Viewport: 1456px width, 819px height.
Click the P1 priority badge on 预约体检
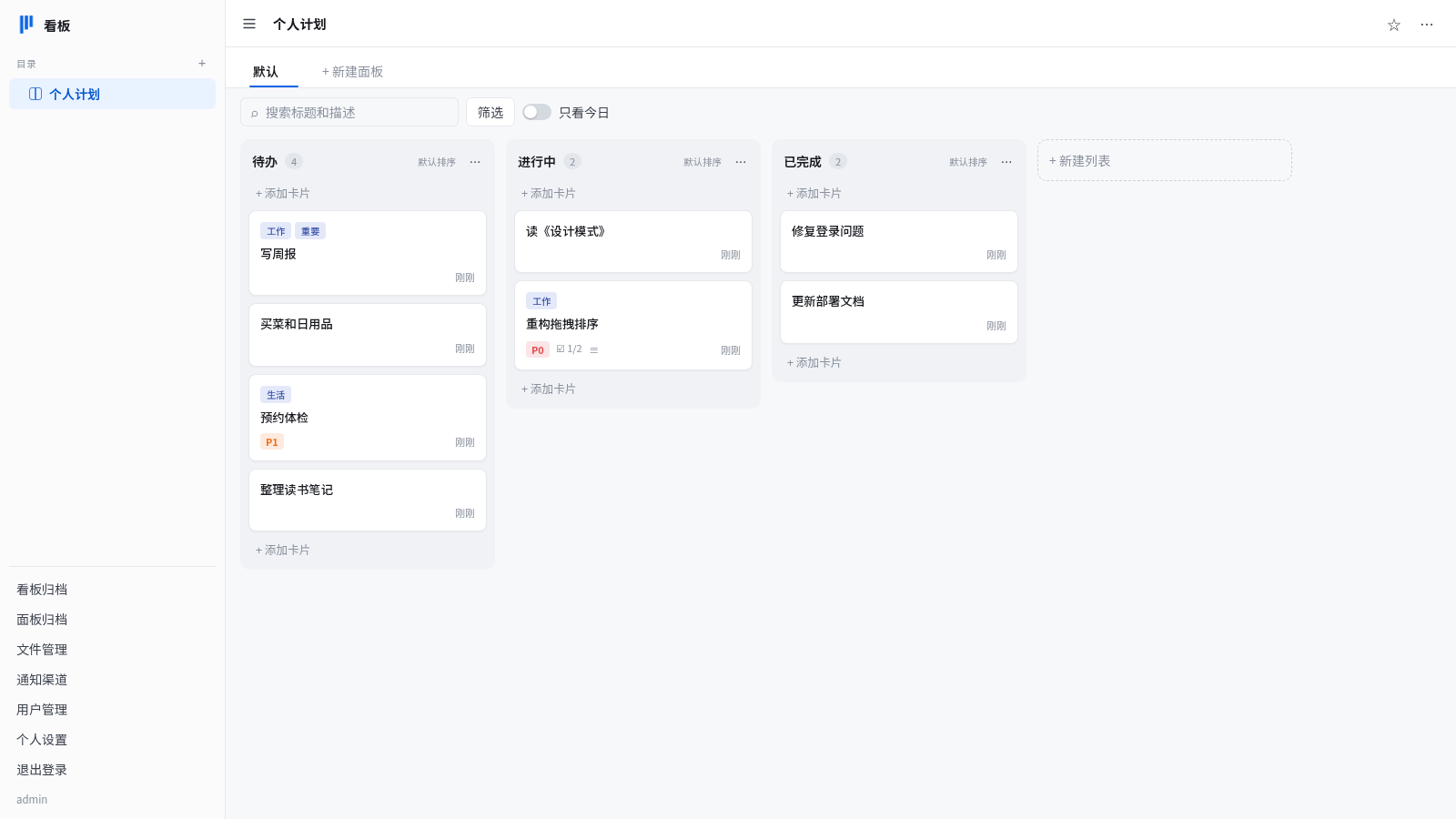click(272, 442)
